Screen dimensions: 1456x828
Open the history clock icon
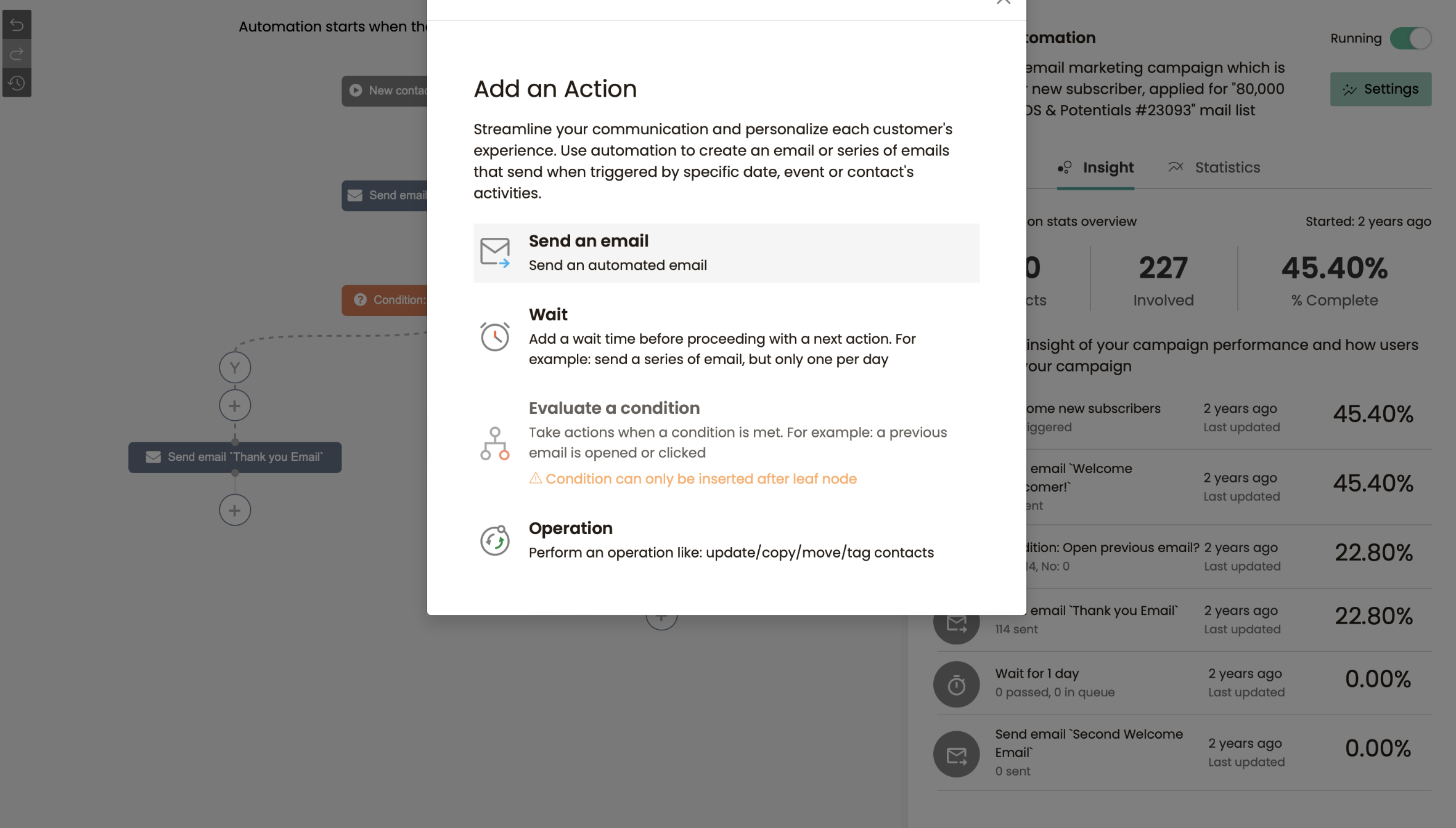click(x=17, y=83)
